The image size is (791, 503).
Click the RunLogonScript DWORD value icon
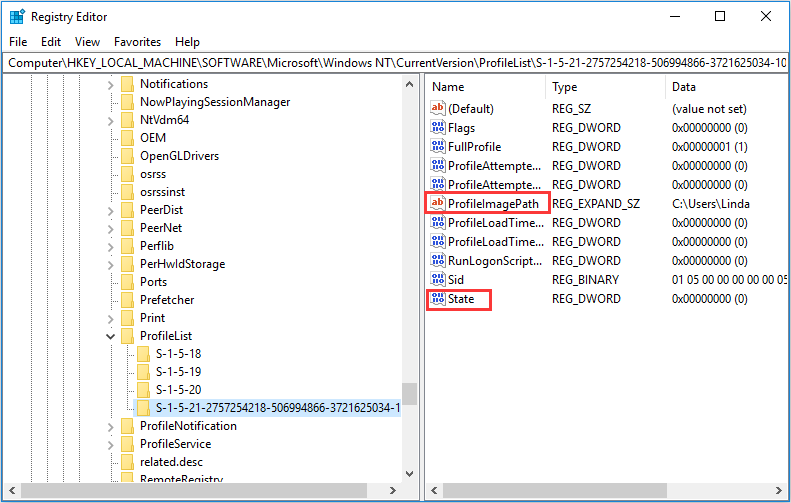[437, 260]
